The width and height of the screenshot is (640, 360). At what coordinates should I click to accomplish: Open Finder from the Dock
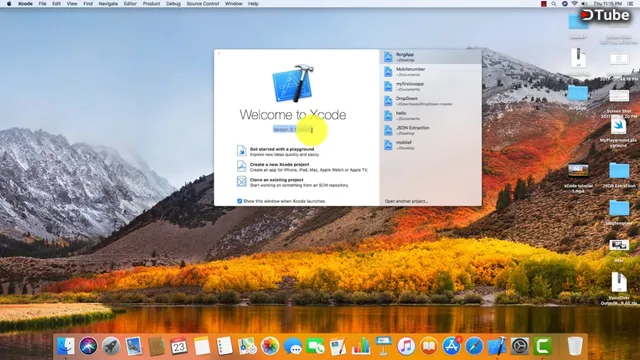(65, 346)
